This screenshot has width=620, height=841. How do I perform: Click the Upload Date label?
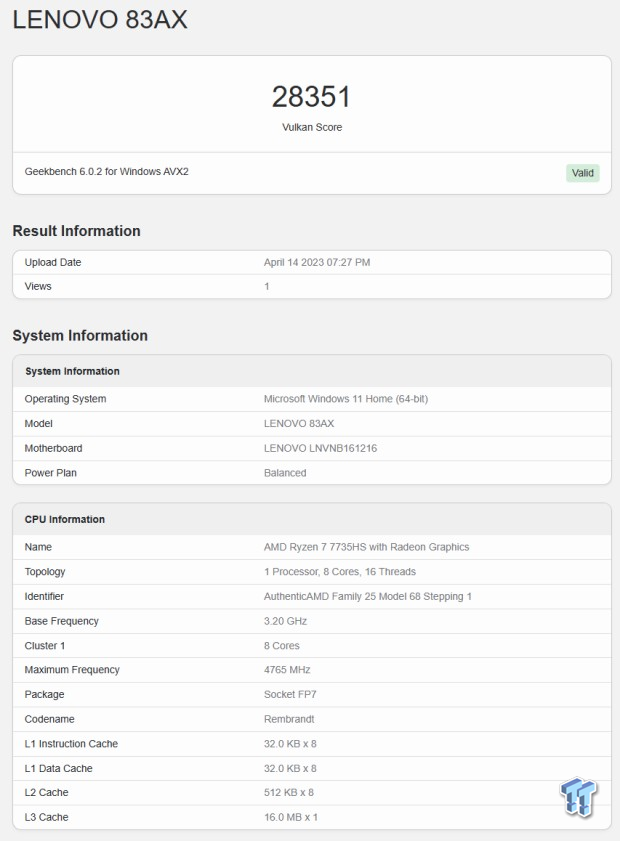click(x=53, y=262)
